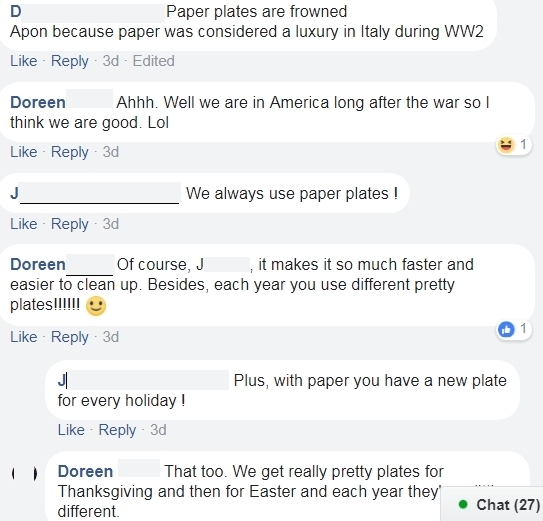Reply to Doreen's 'different pretty plates' comment
The height and width of the screenshot is (521, 543).
[70, 337]
